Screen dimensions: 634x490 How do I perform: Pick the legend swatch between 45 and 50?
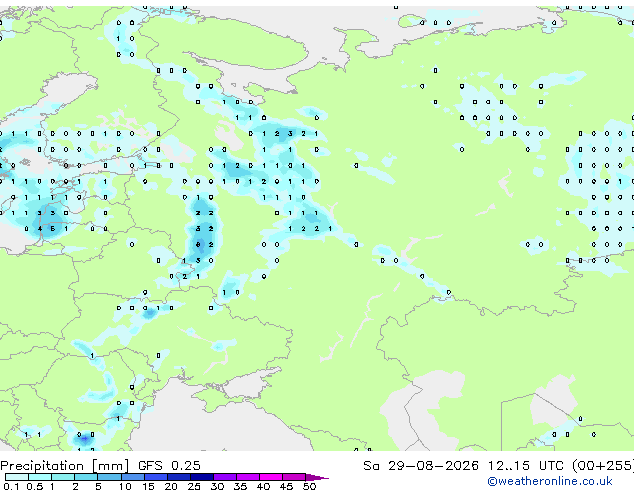point(294,477)
